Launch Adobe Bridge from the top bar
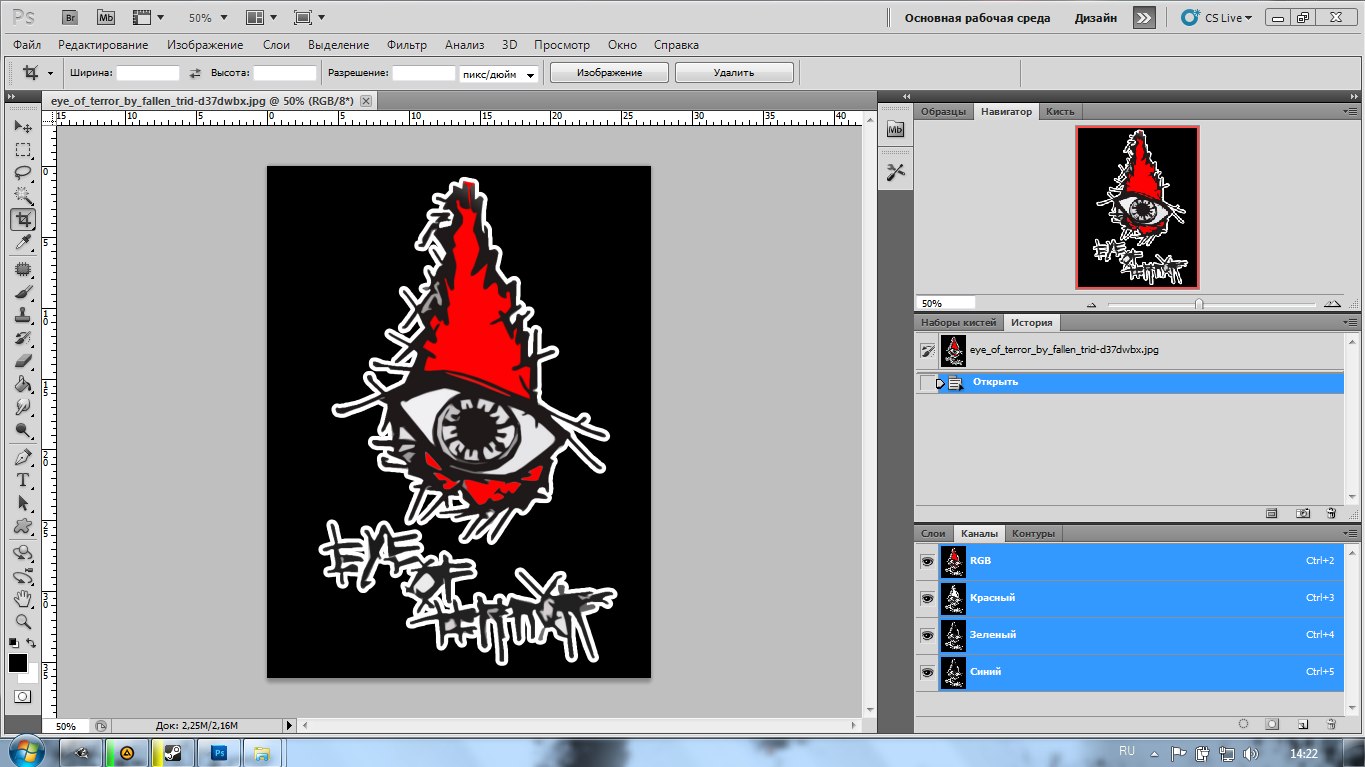The width and height of the screenshot is (1365, 767). (x=70, y=17)
